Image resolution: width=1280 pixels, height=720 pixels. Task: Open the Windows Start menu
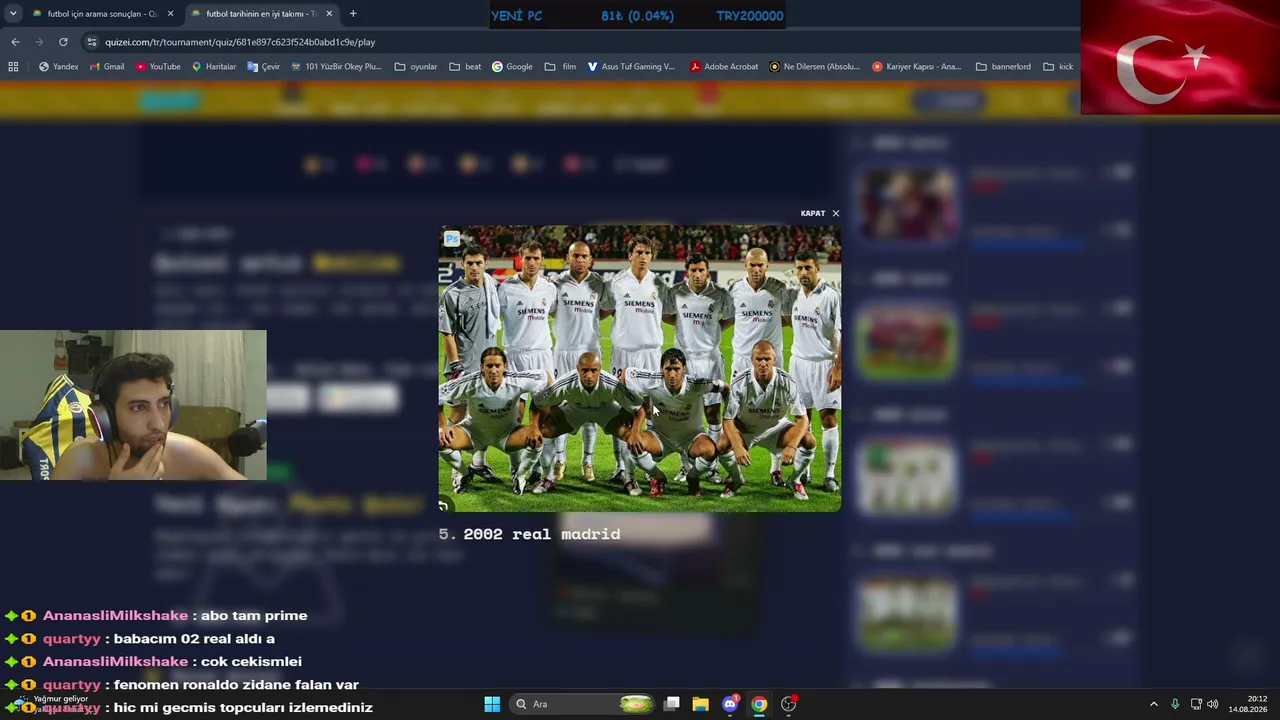click(x=492, y=704)
